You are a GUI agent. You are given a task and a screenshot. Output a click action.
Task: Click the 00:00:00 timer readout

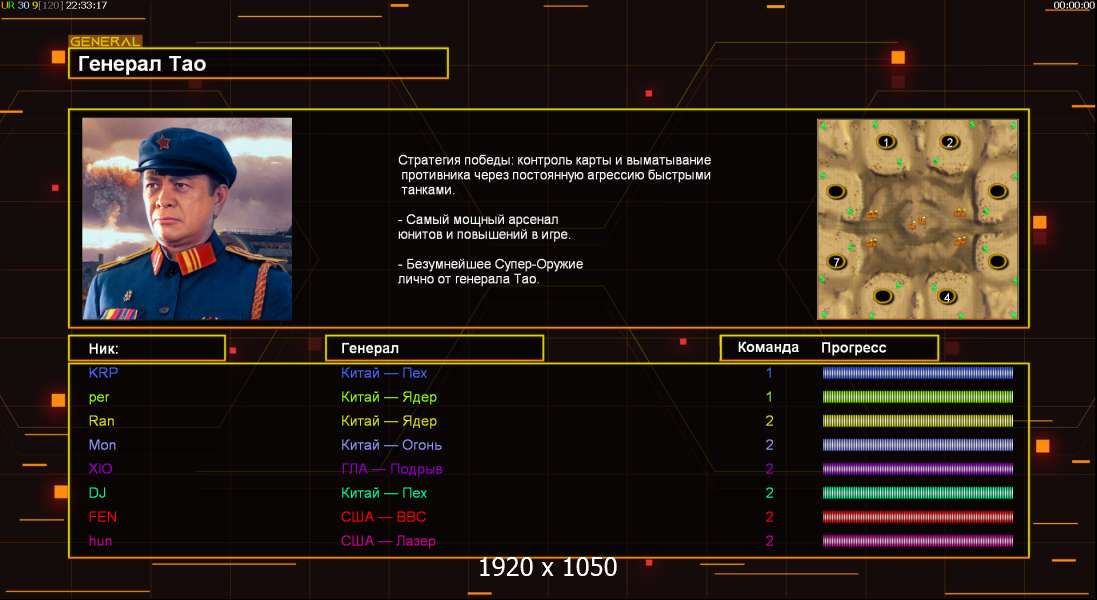tap(1074, 6)
